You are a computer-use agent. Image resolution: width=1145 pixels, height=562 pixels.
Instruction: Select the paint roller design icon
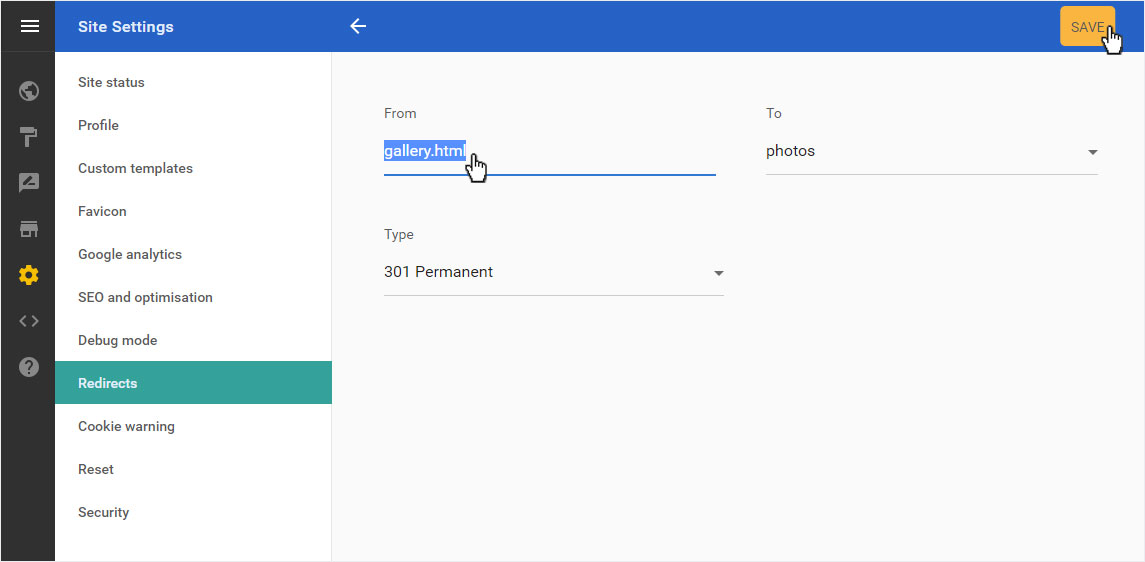pyautogui.click(x=28, y=136)
